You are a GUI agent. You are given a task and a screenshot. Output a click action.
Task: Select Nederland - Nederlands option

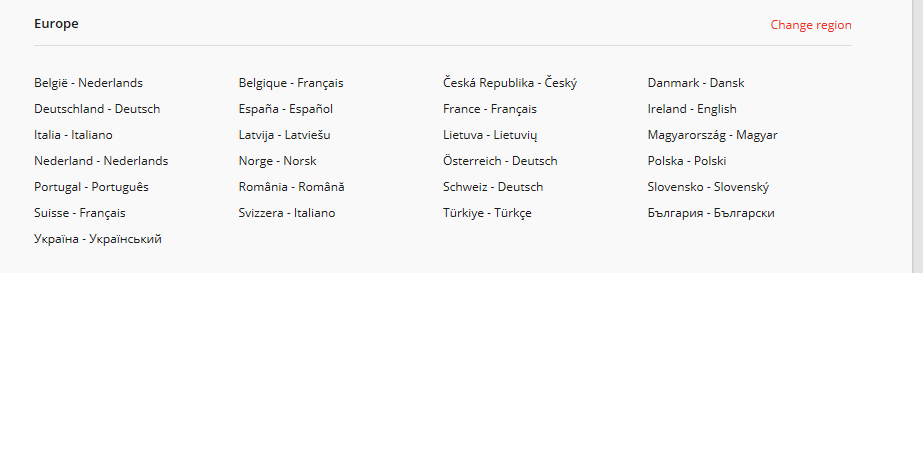click(x=101, y=161)
